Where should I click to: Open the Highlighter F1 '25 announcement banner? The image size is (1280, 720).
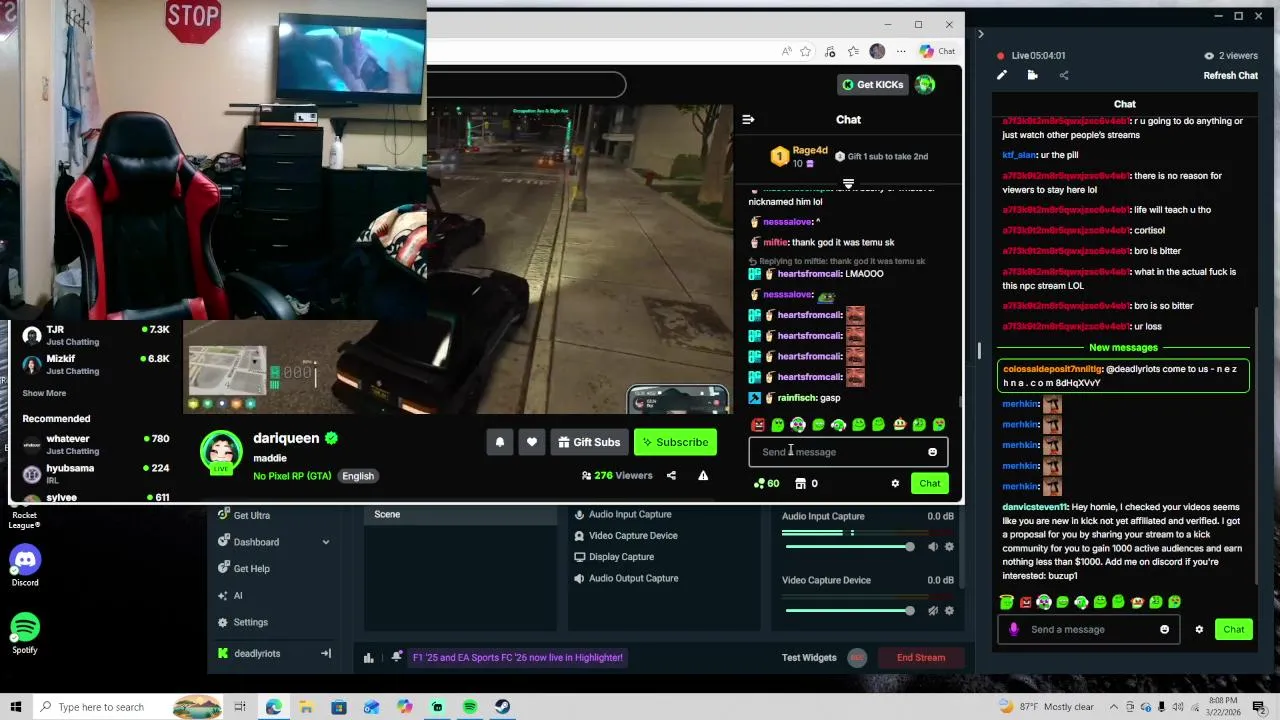click(x=518, y=658)
